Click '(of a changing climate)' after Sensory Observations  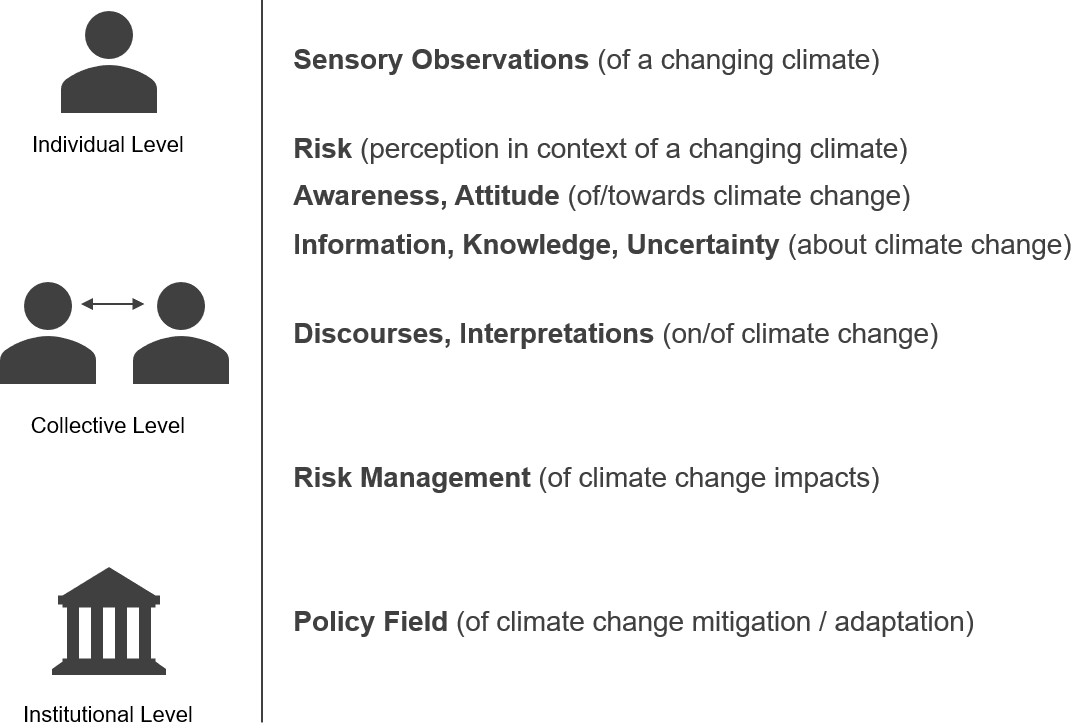739,60
